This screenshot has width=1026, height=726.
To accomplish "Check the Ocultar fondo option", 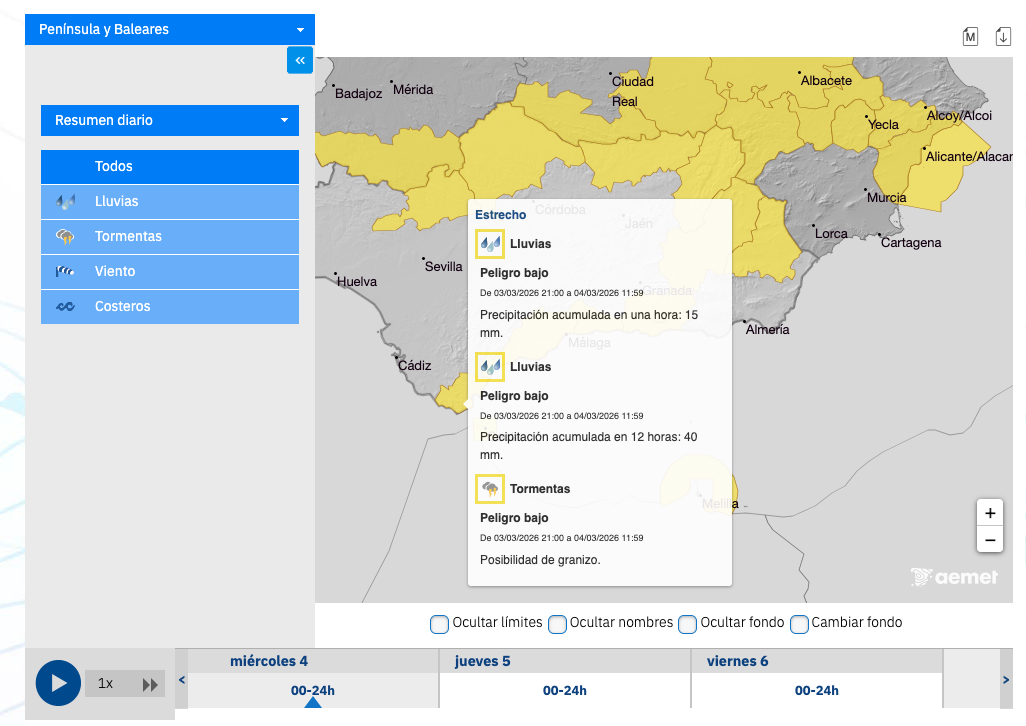I will 687,624.
